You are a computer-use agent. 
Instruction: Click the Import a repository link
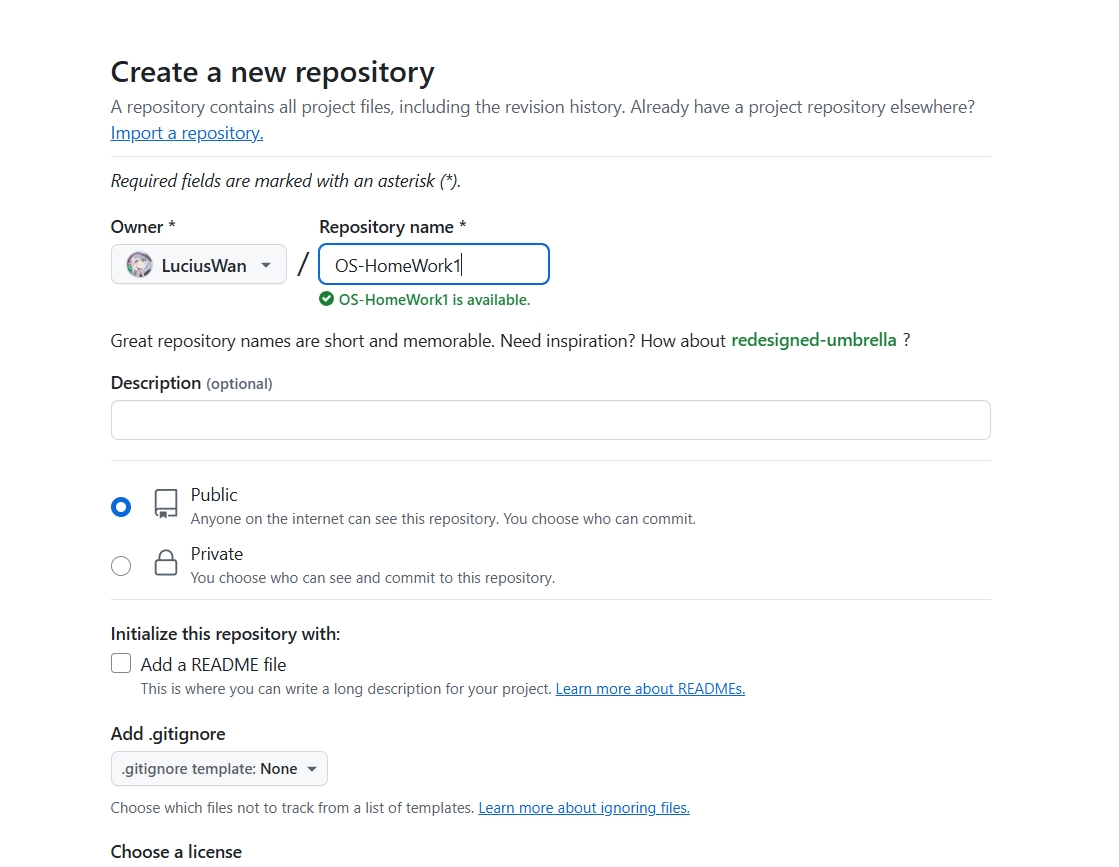click(x=187, y=133)
